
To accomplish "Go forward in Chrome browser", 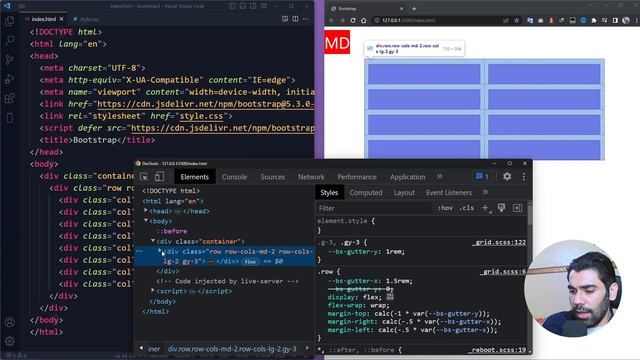I will tap(342, 20).
